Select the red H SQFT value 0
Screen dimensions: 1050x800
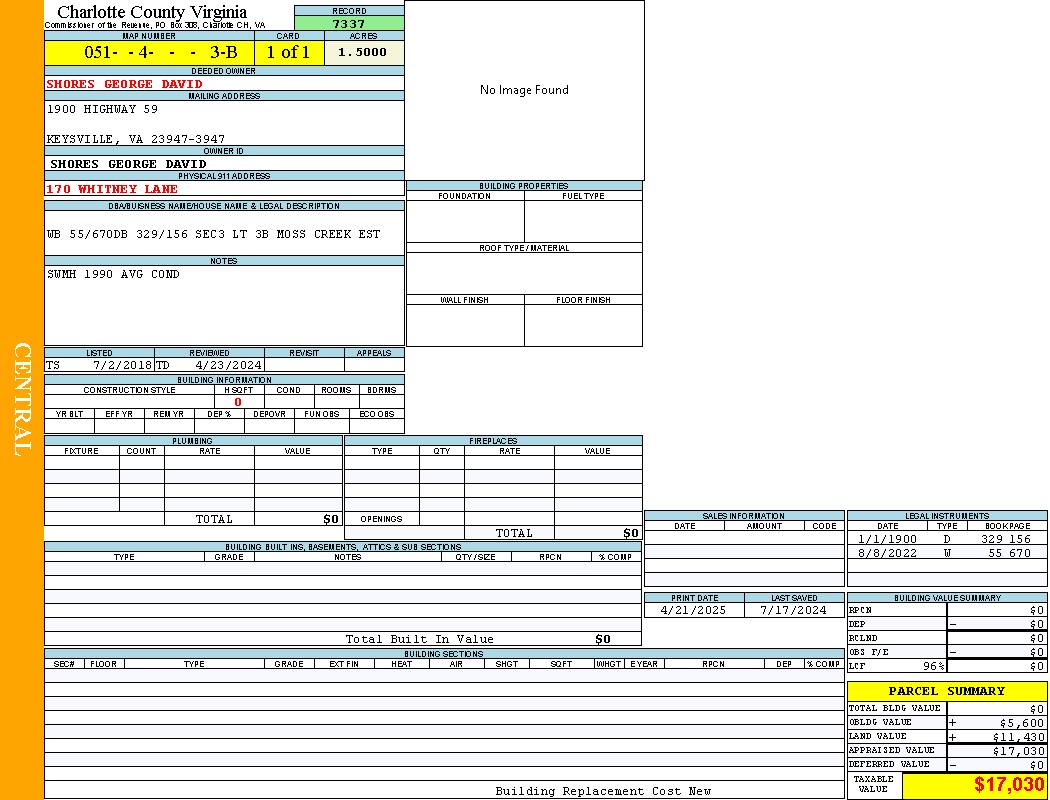(238, 402)
